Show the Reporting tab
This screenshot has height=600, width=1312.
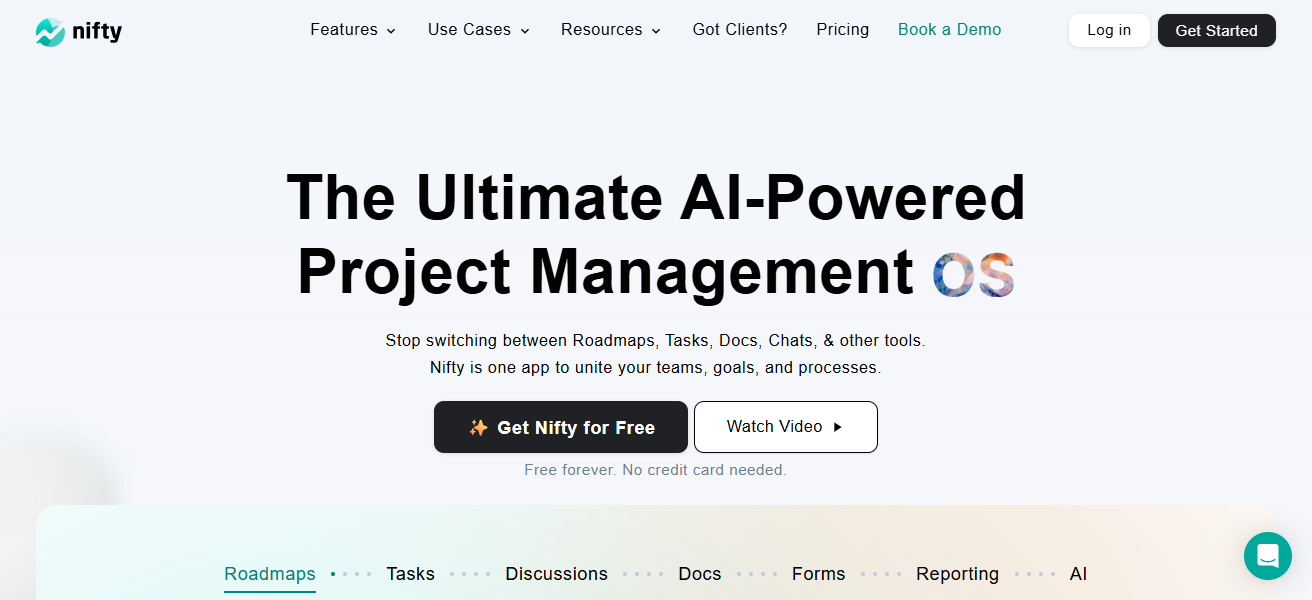957,574
